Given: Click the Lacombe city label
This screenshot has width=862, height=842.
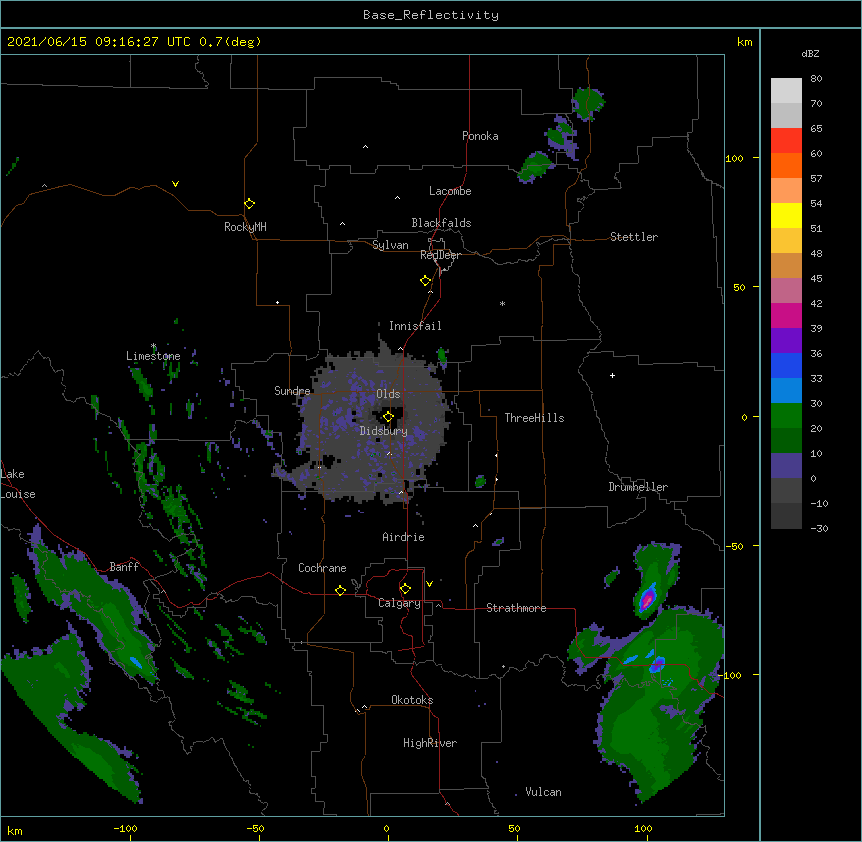Looking at the screenshot, I should pyautogui.click(x=450, y=191).
